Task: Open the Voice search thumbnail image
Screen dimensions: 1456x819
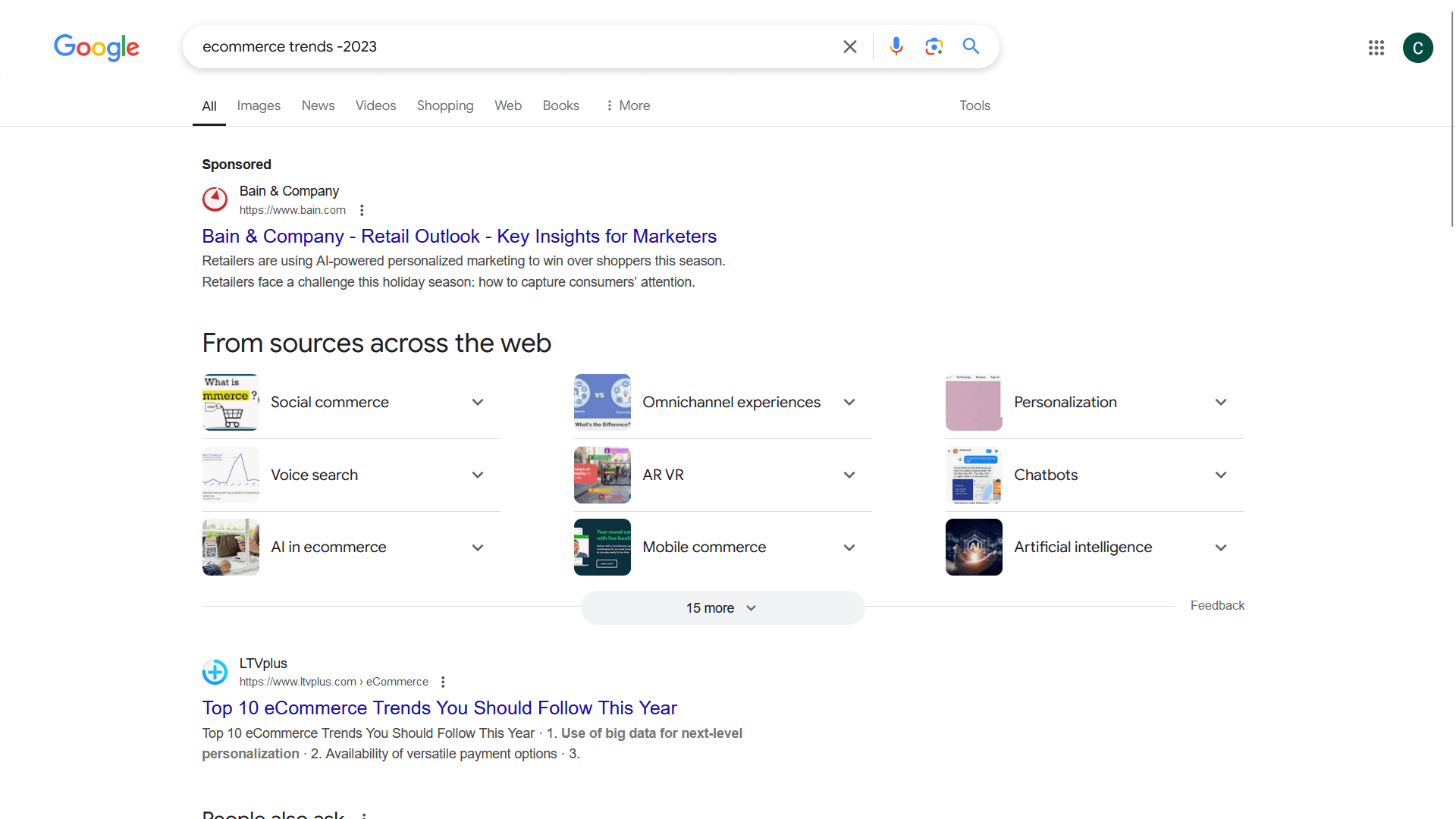Action: (231, 475)
